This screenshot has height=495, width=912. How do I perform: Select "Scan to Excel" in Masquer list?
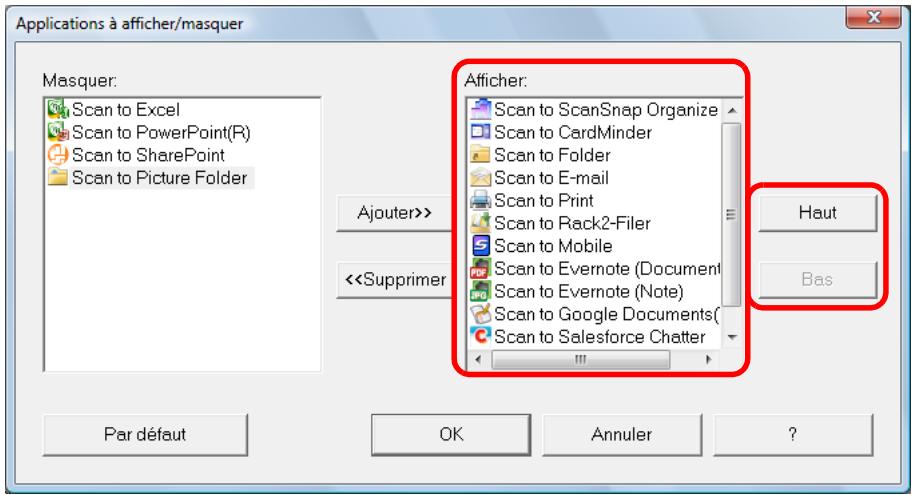click(126, 109)
